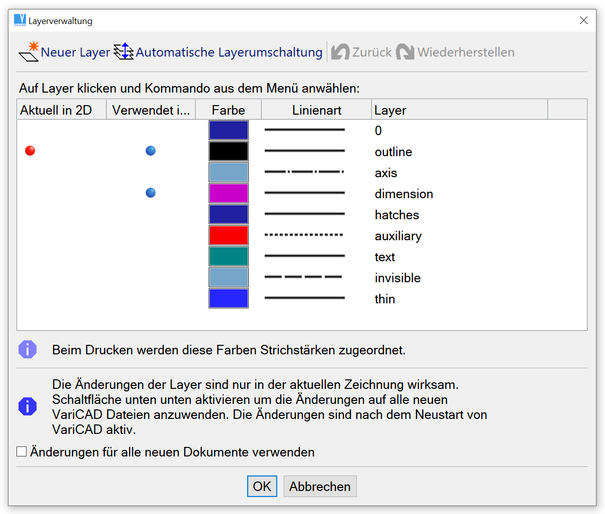The image size is (605, 514).
Task: Confirm the dialog with OK
Action: click(261, 486)
